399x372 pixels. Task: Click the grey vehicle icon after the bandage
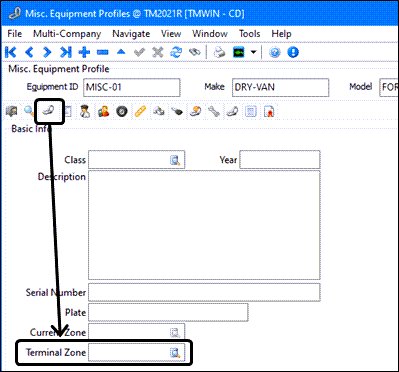point(158,112)
